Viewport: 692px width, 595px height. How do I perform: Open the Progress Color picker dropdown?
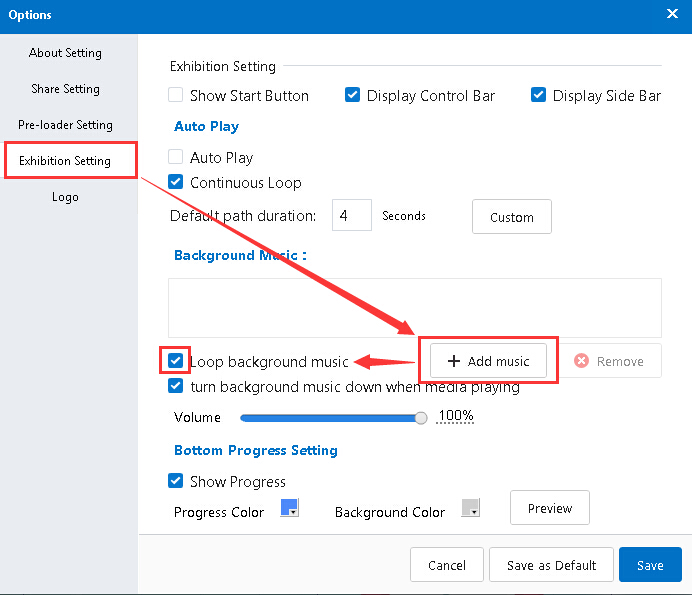[290, 508]
